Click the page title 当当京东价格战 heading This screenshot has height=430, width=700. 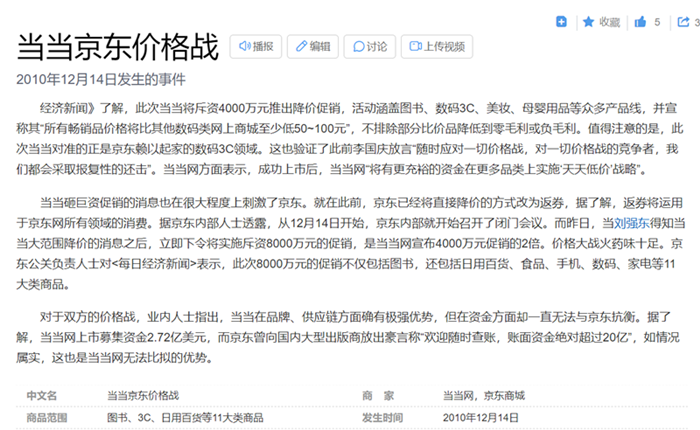[118, 47]
